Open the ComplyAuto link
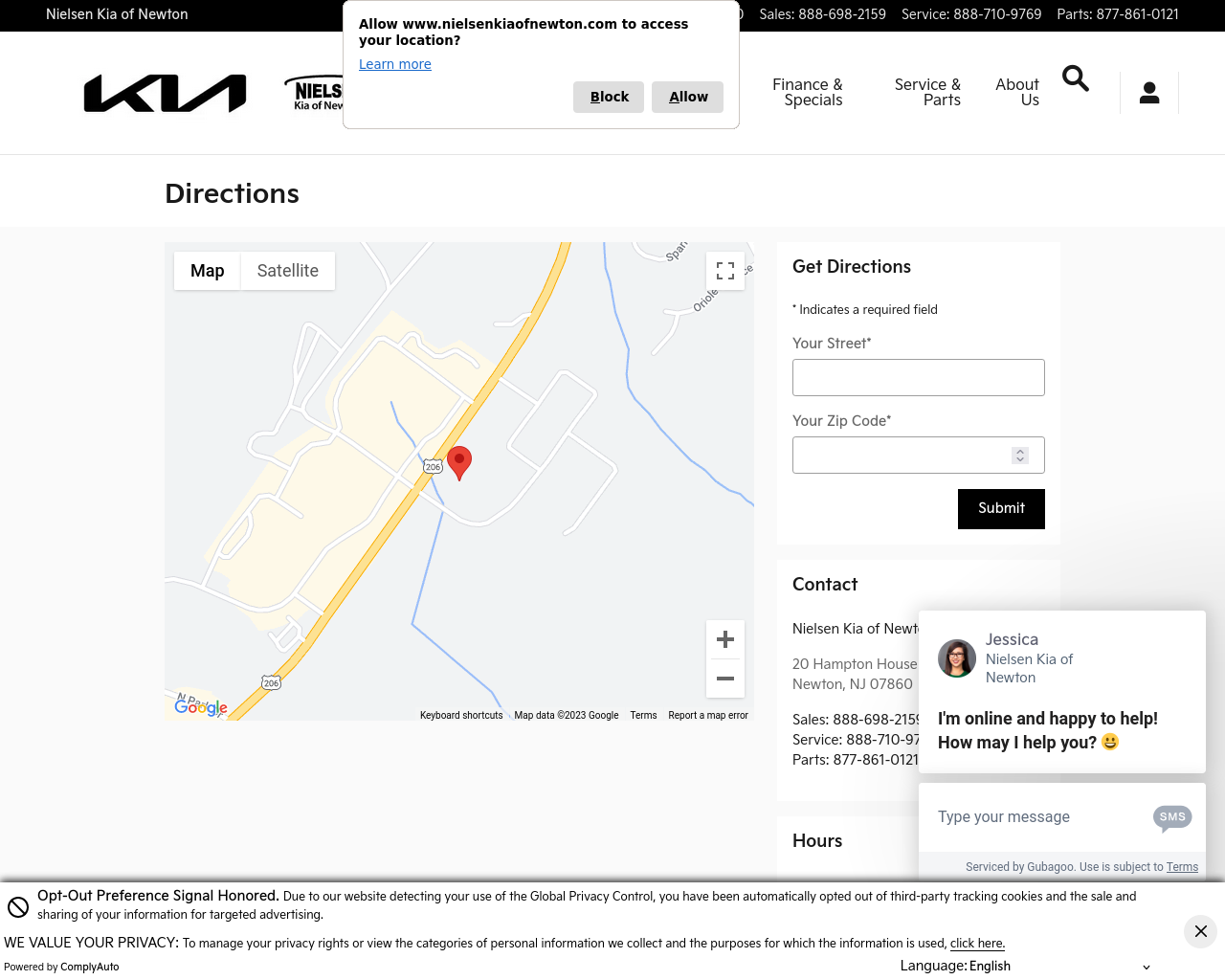 [90, 967]
